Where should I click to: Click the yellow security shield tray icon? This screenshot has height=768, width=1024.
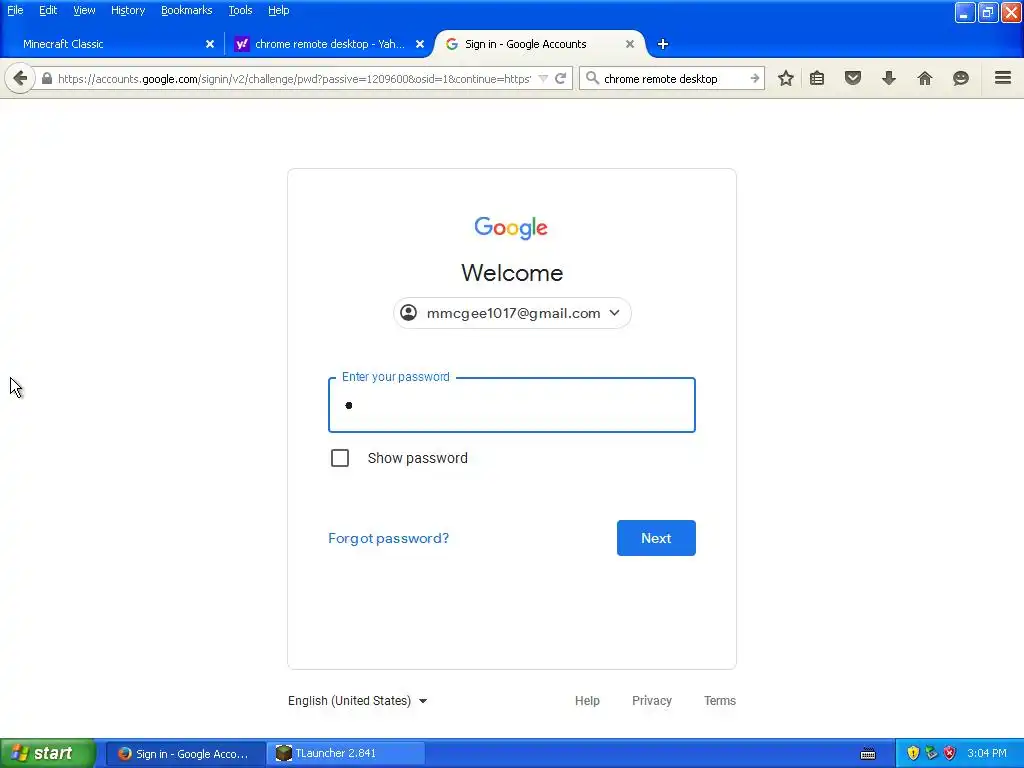914,754
